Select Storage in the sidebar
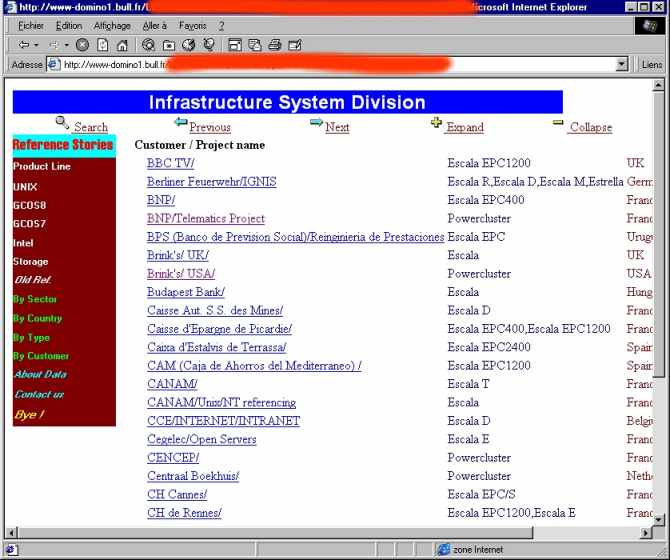Image resolution: width=670 pixels, height=560 pixels. pos(30,261)
